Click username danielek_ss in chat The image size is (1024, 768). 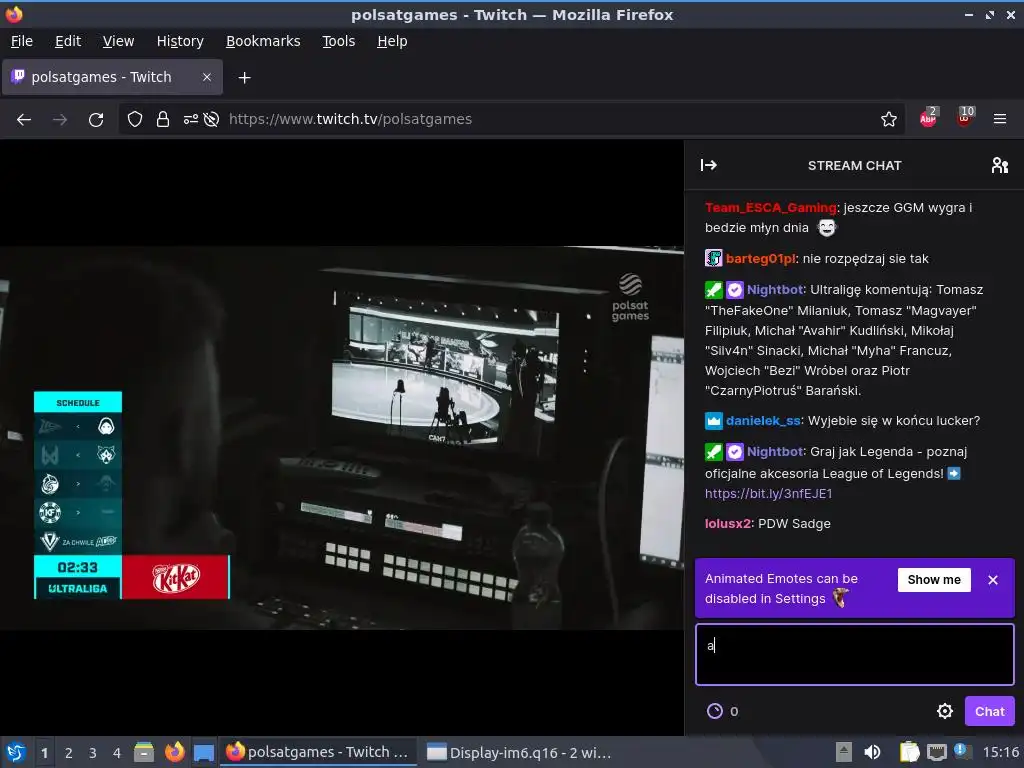coord(763,421)
